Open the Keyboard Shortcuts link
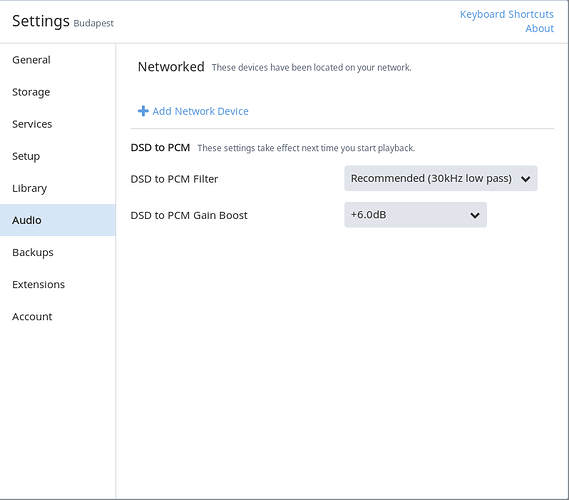Screen dimensions: 569x500 [507, 14]
